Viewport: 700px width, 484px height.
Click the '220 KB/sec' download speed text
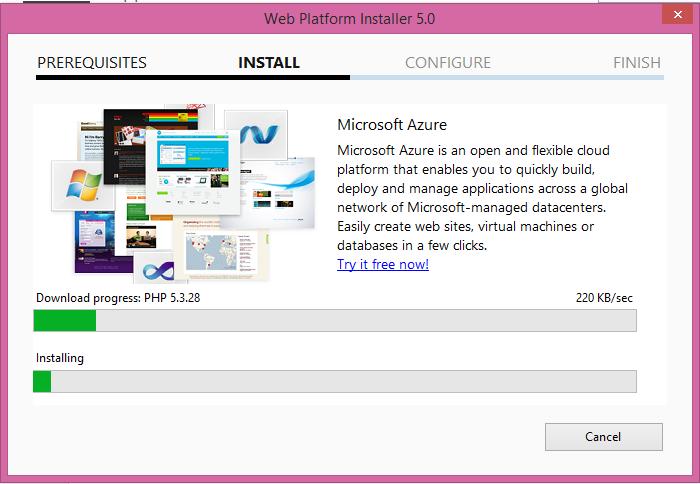(604, 298)
